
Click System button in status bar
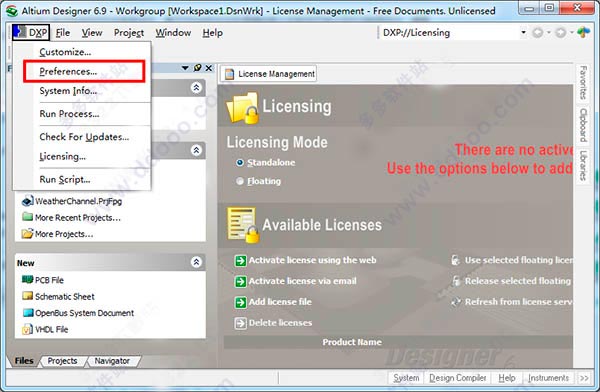click(x=406, y=378)
